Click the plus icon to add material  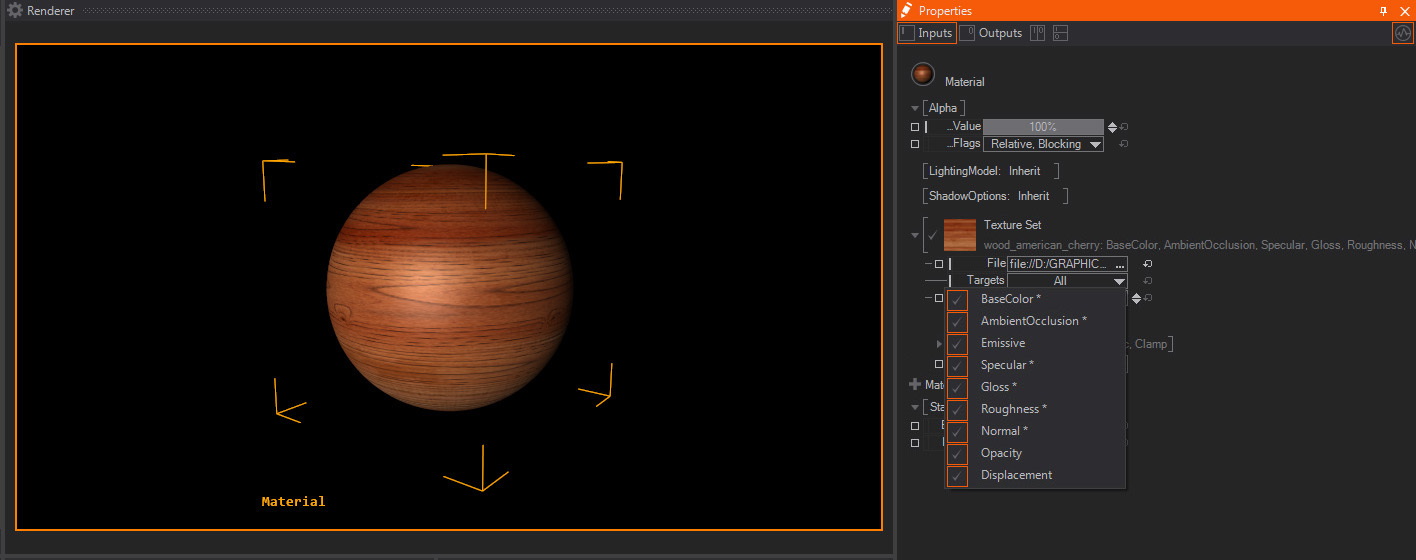(x=914, y=384)
